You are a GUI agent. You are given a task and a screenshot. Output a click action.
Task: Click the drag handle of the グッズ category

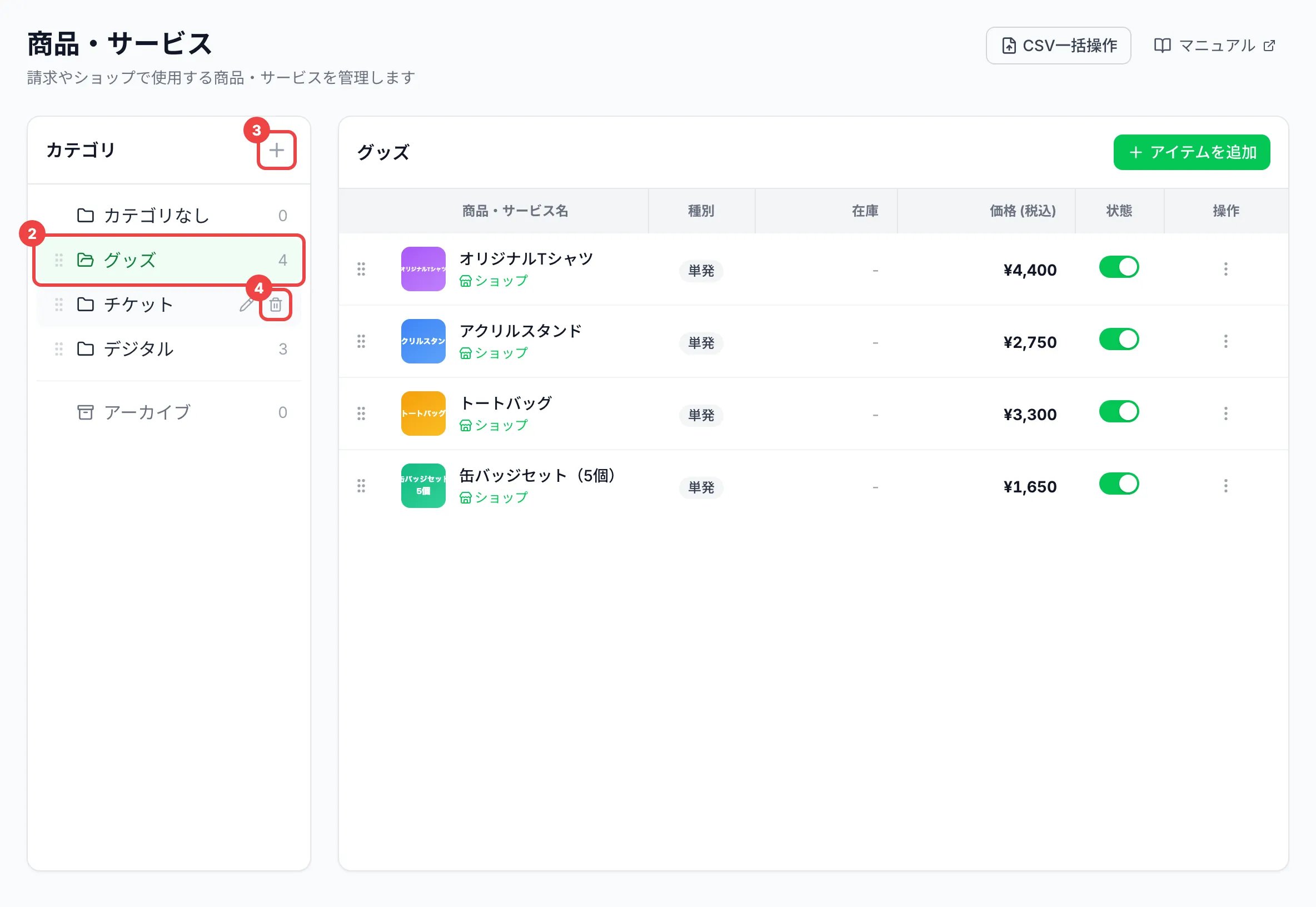tap(58, 260)
